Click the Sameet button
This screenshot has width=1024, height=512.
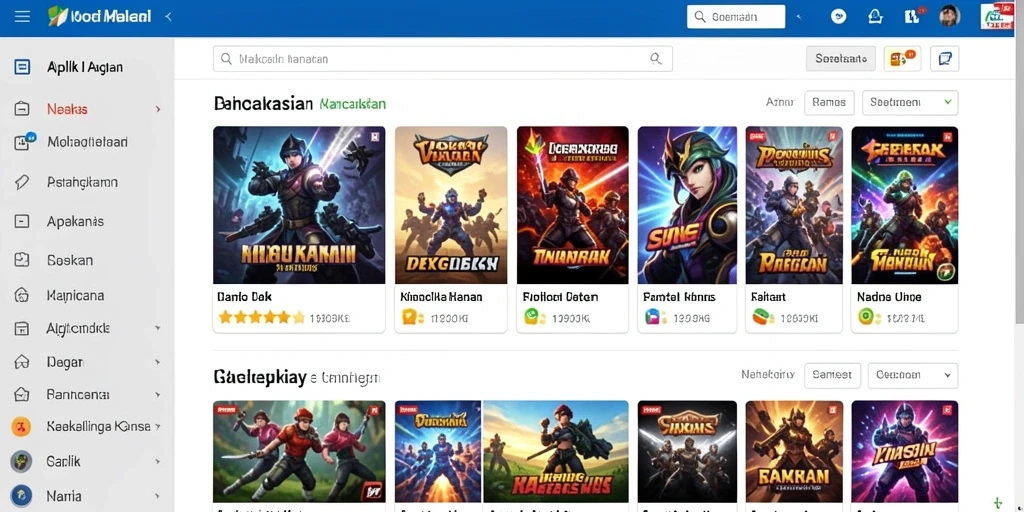(832, 376)
